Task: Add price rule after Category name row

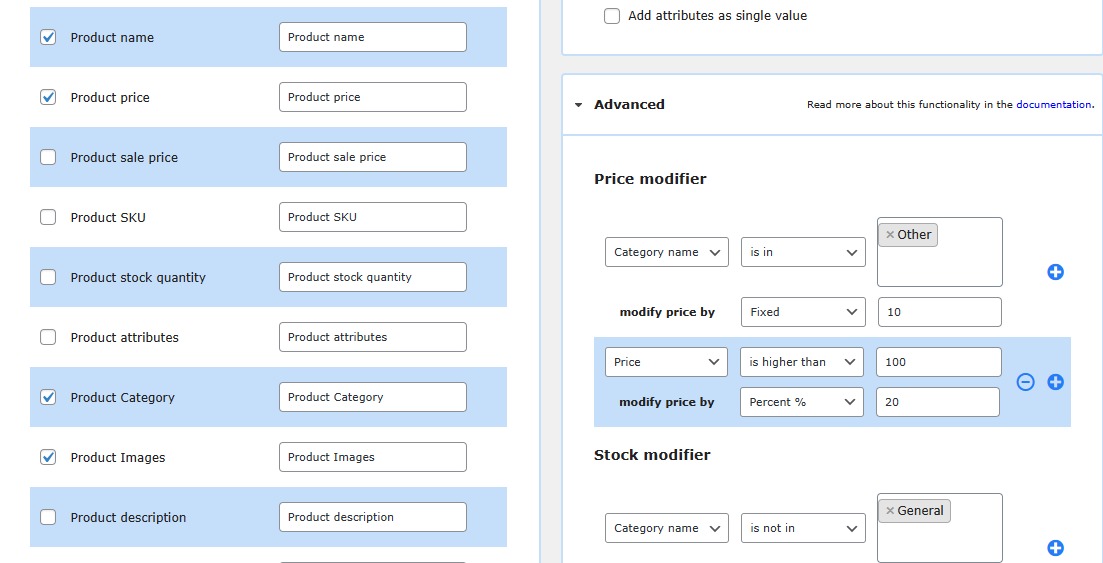Action: [x=1055, y=272]
